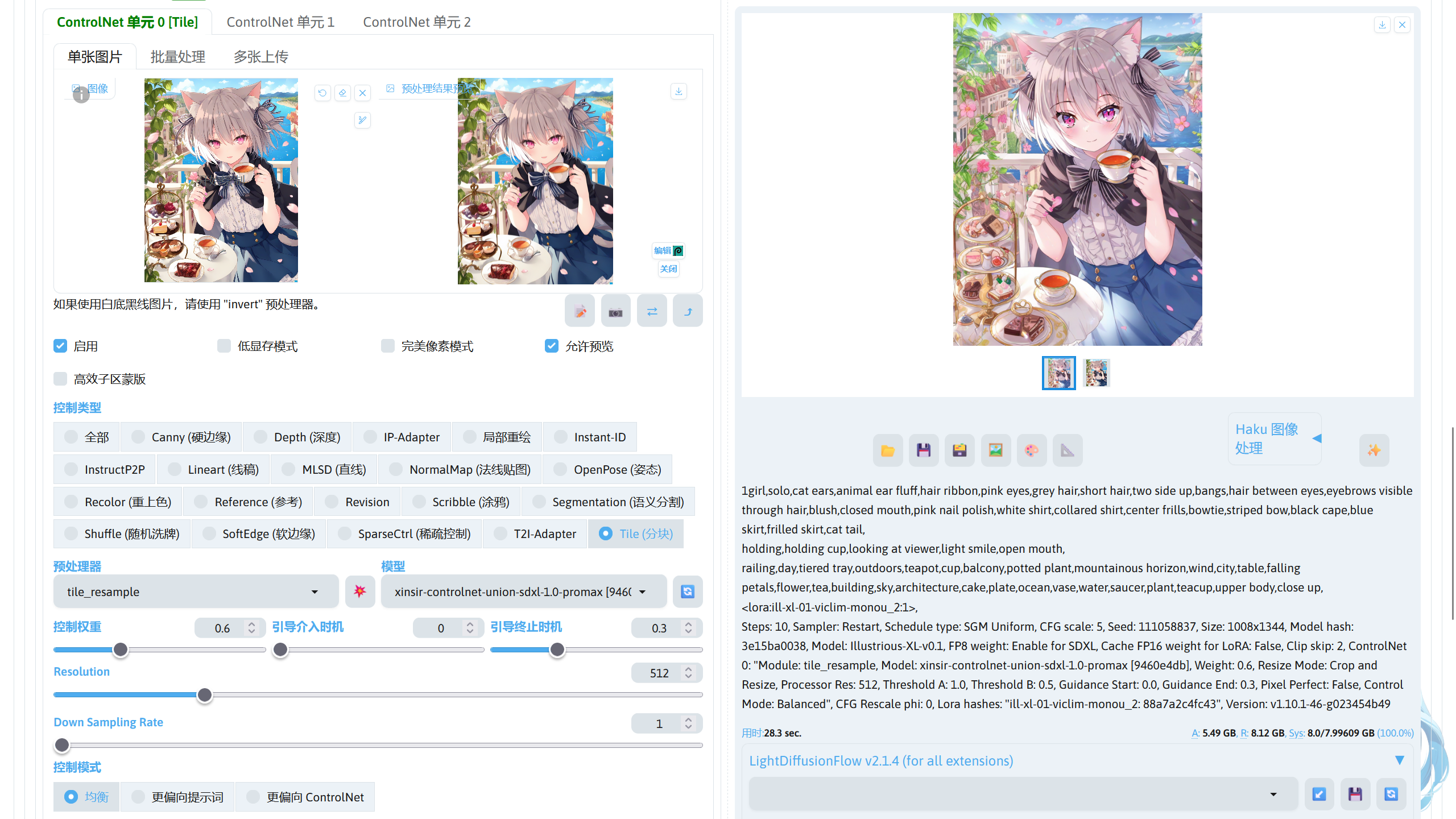Click the new canvas notepad icon

(580, 312)
